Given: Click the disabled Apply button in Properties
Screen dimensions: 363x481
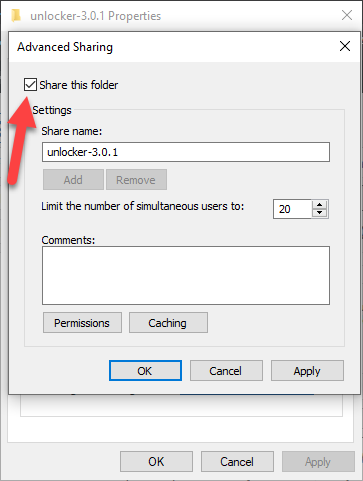Looking at the screenshot, I should (x=318, y=462).
